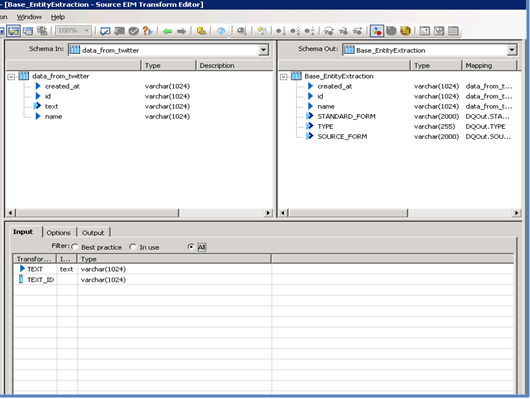This screenshot has height=399, width=530.
Task: Click the orange globe toolbar icon
Action: [x=405, y=31]
